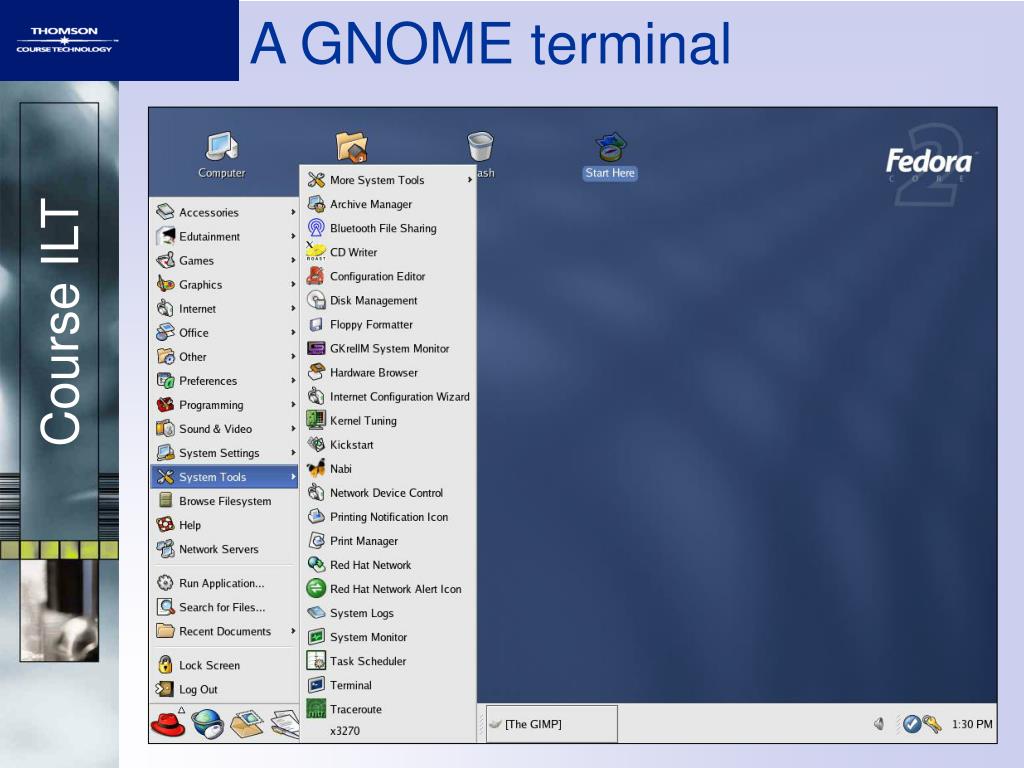Choose Run Application... from the menu
This screenshot has height=768, width=1024.
tap(225, 583)
